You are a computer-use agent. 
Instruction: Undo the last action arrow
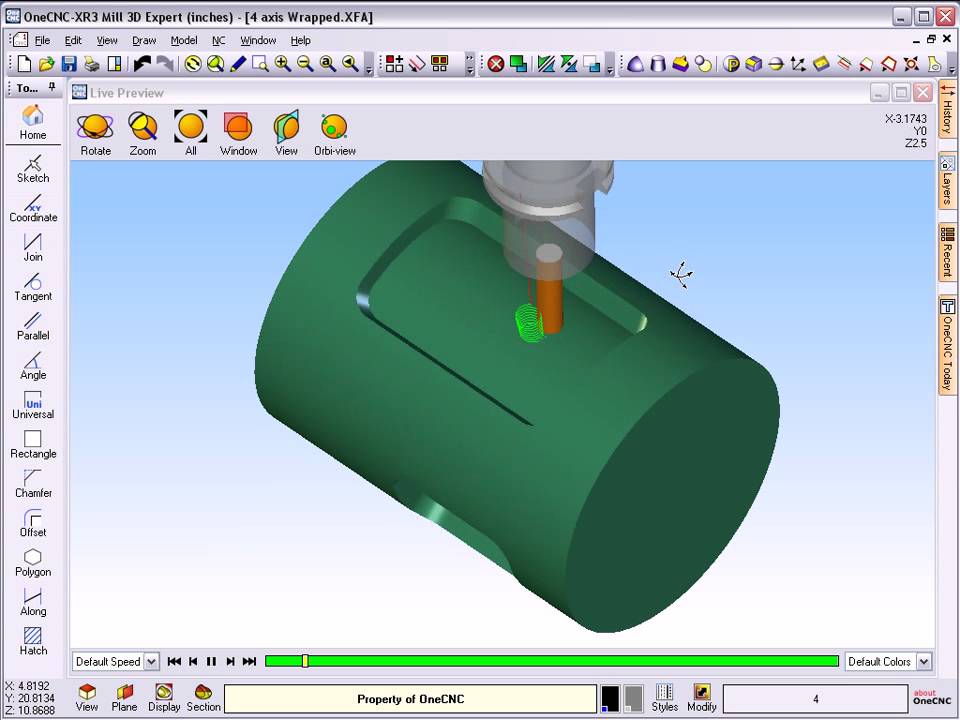pyautogui.click(x=142, y=64)
